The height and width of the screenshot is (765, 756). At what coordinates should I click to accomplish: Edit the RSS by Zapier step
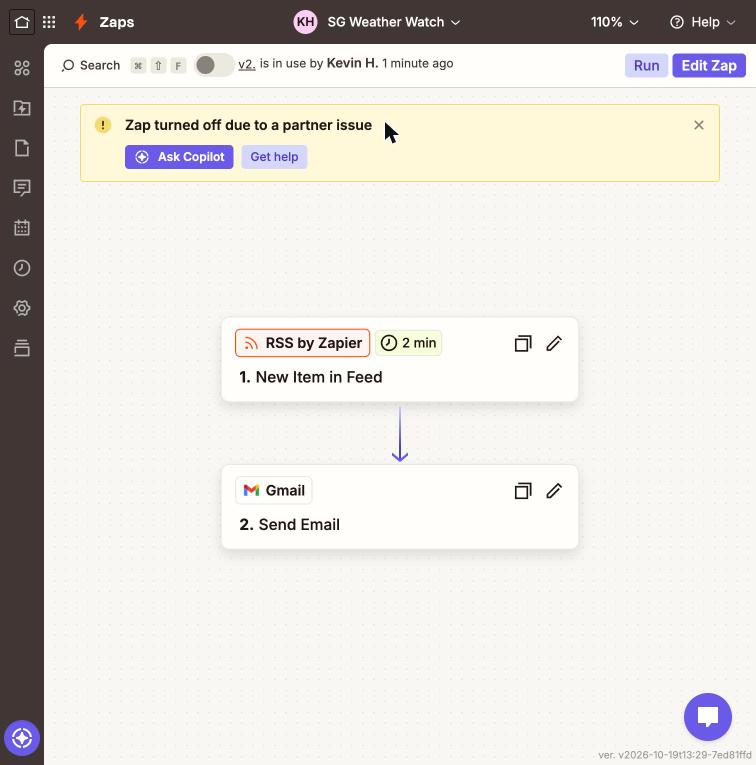click(x=554, y=343)
